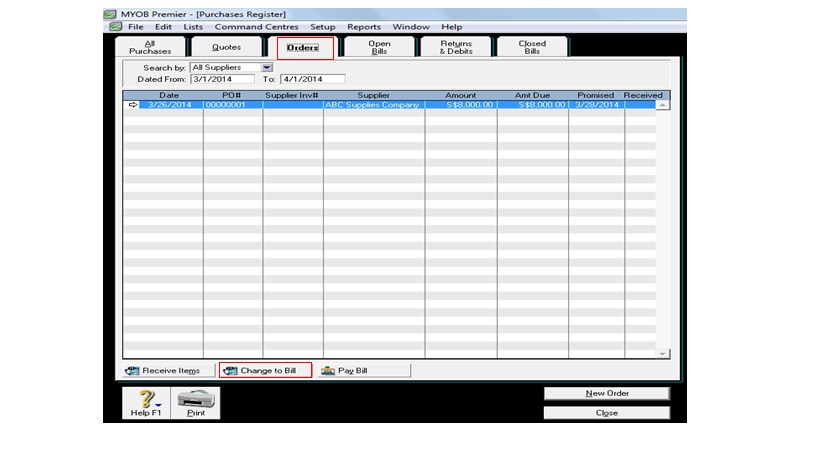Open the Setup menu
The image size is (819, 460).
(322, 27)
